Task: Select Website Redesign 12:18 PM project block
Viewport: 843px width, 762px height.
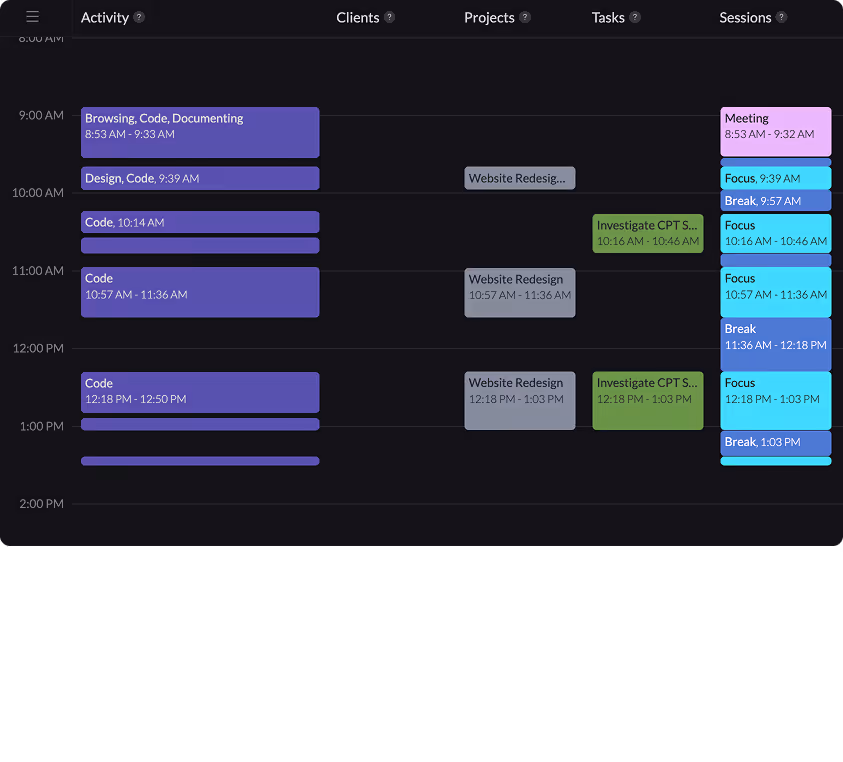Action: [x=520, y=401]
